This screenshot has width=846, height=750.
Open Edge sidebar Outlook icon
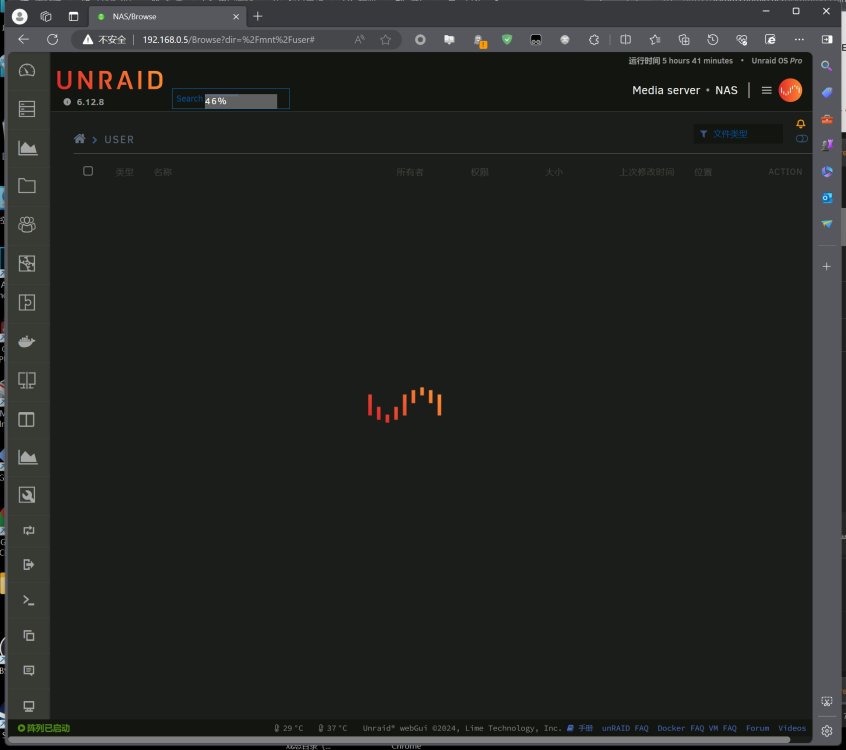(827, 198)
